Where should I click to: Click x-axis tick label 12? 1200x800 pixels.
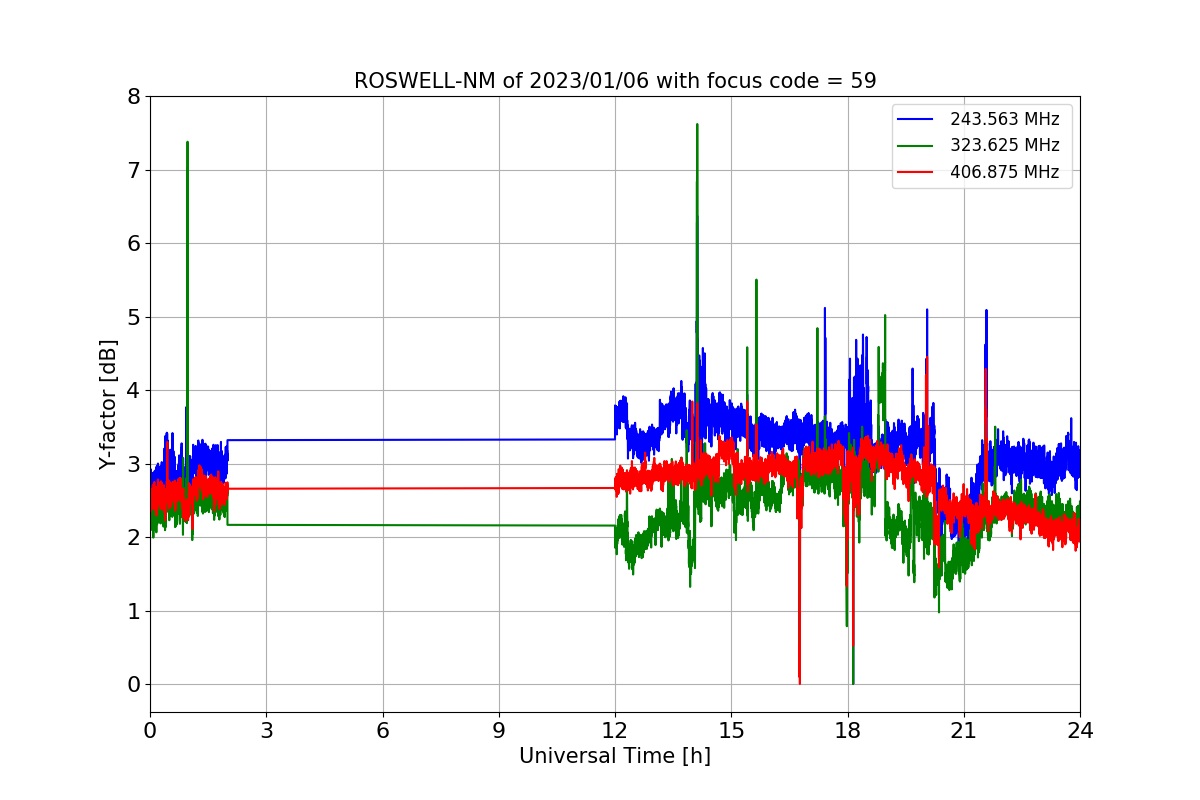tap(615, 731)
